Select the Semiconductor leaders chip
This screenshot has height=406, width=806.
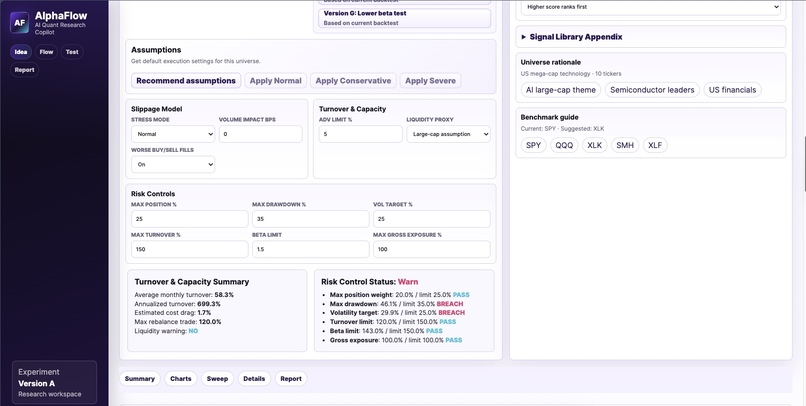(652, 90)
